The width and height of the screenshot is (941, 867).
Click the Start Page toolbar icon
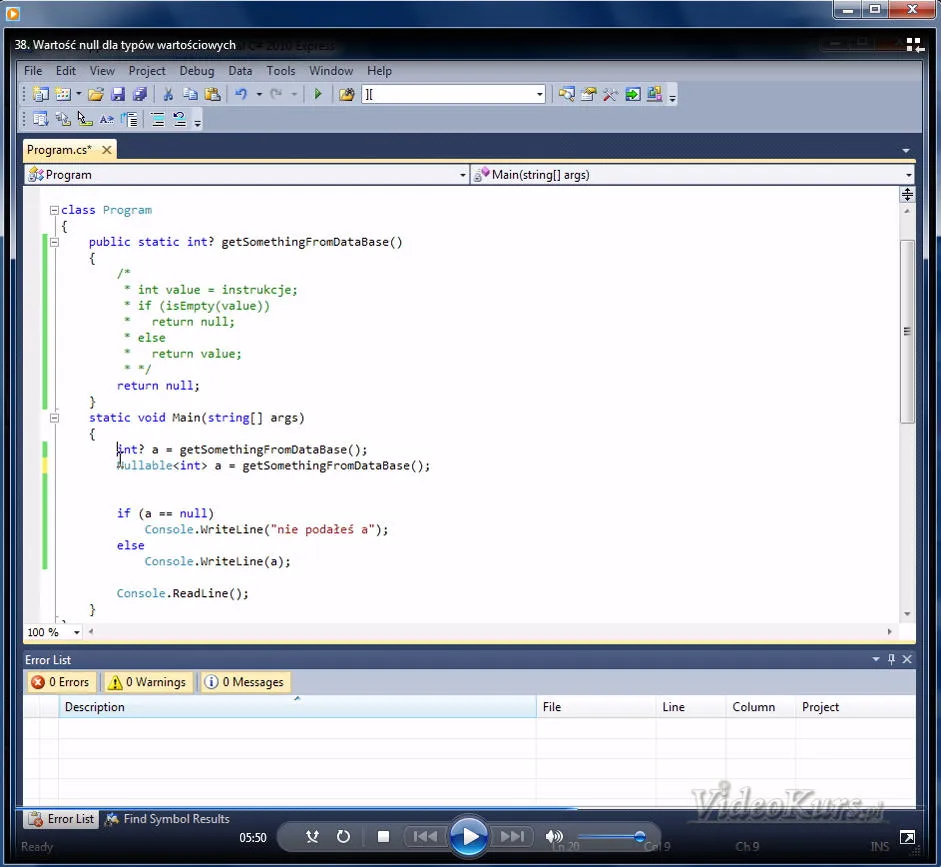point(633,94)
